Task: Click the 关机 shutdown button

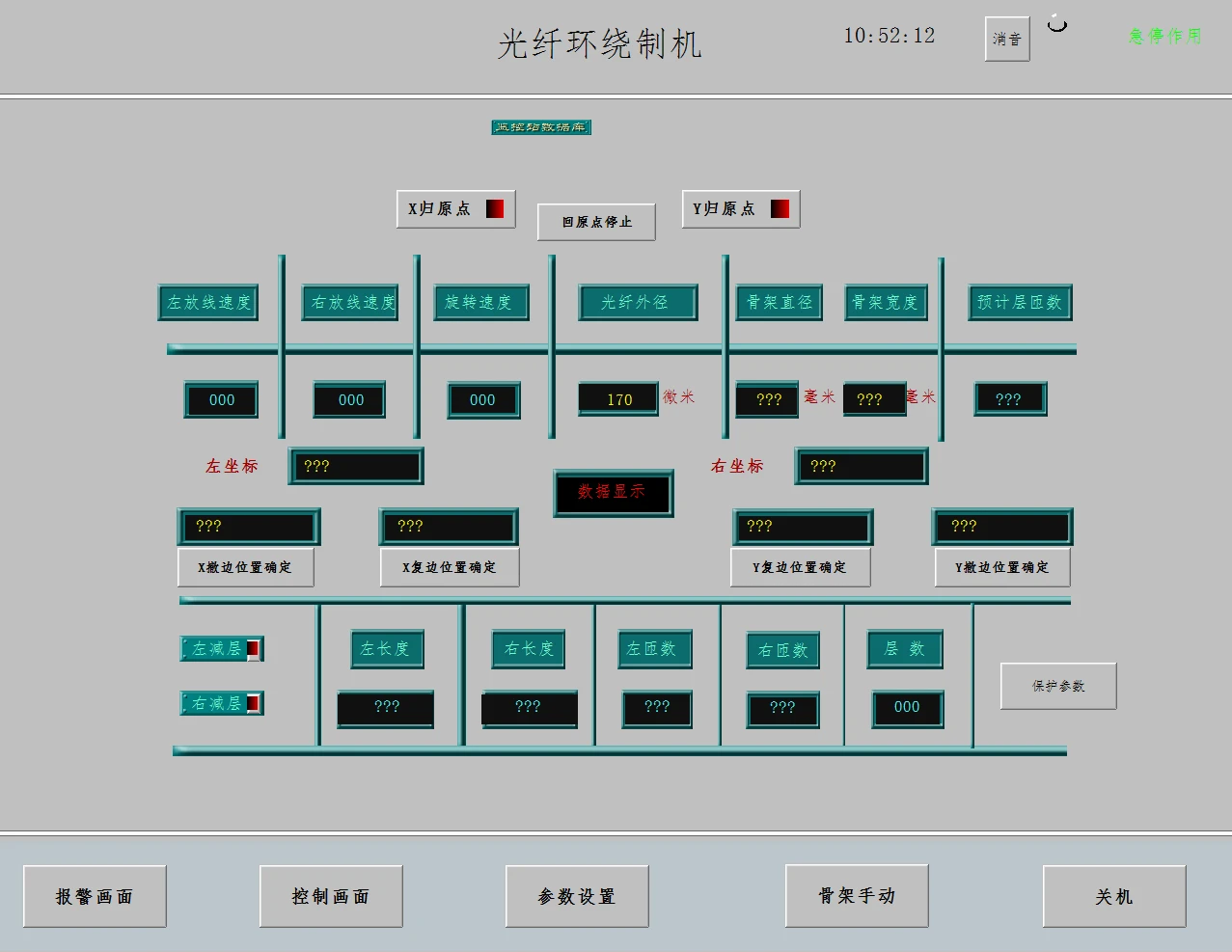Action: click(1114, 896)
